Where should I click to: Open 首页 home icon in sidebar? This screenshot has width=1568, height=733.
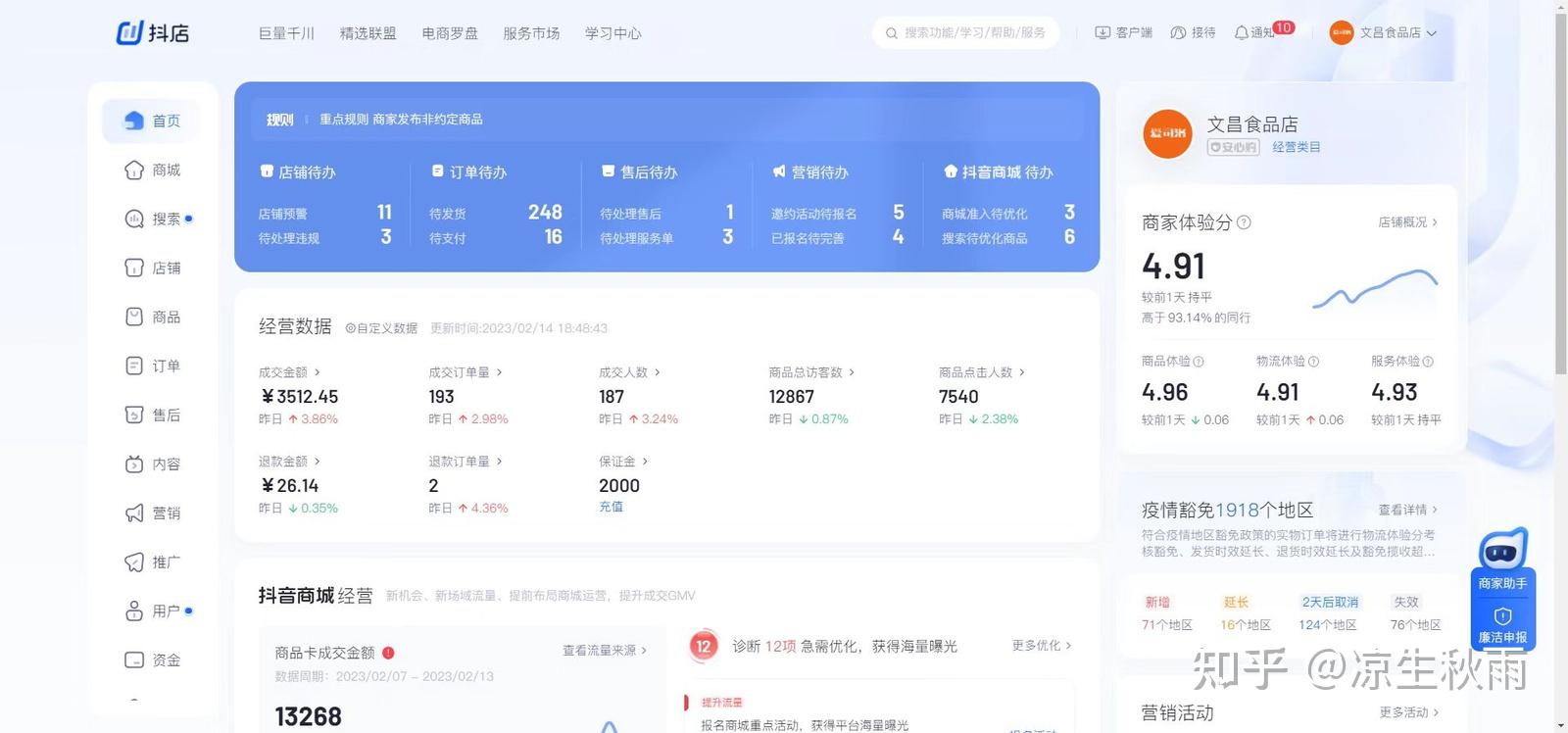click(x=134, y=121)
